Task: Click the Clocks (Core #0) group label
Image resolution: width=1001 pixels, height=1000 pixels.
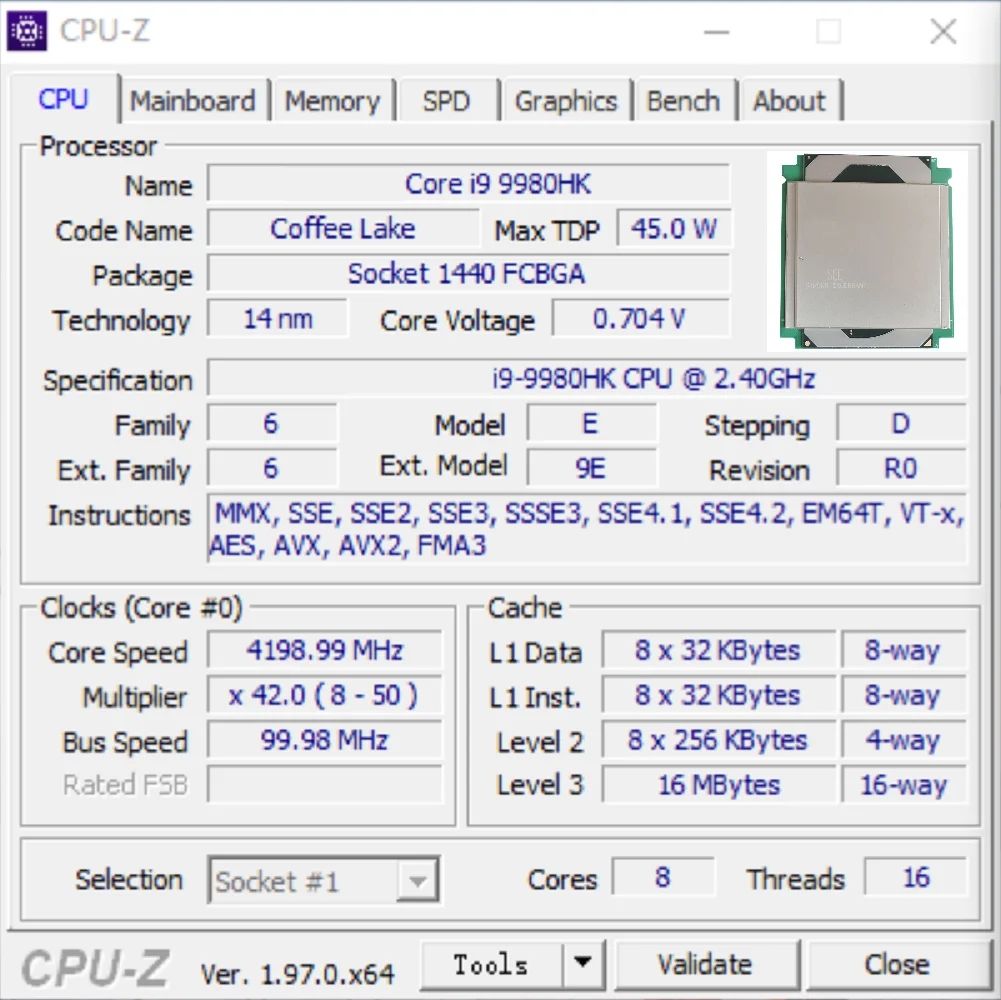Action: (141, 607)
